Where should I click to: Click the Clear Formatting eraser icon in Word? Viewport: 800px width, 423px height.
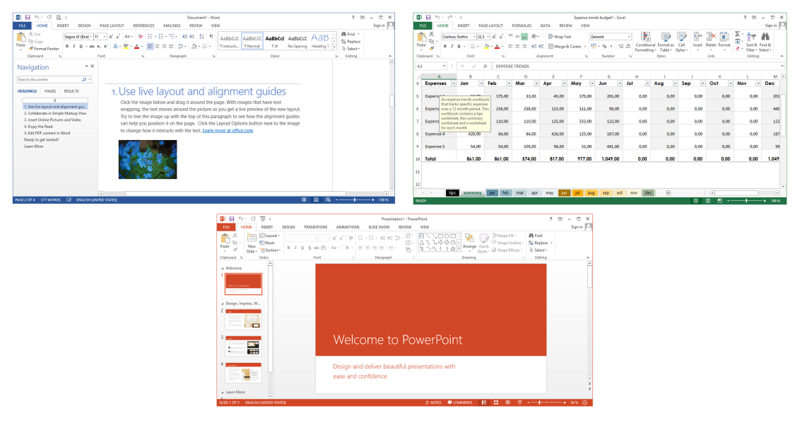pos(140,37)
